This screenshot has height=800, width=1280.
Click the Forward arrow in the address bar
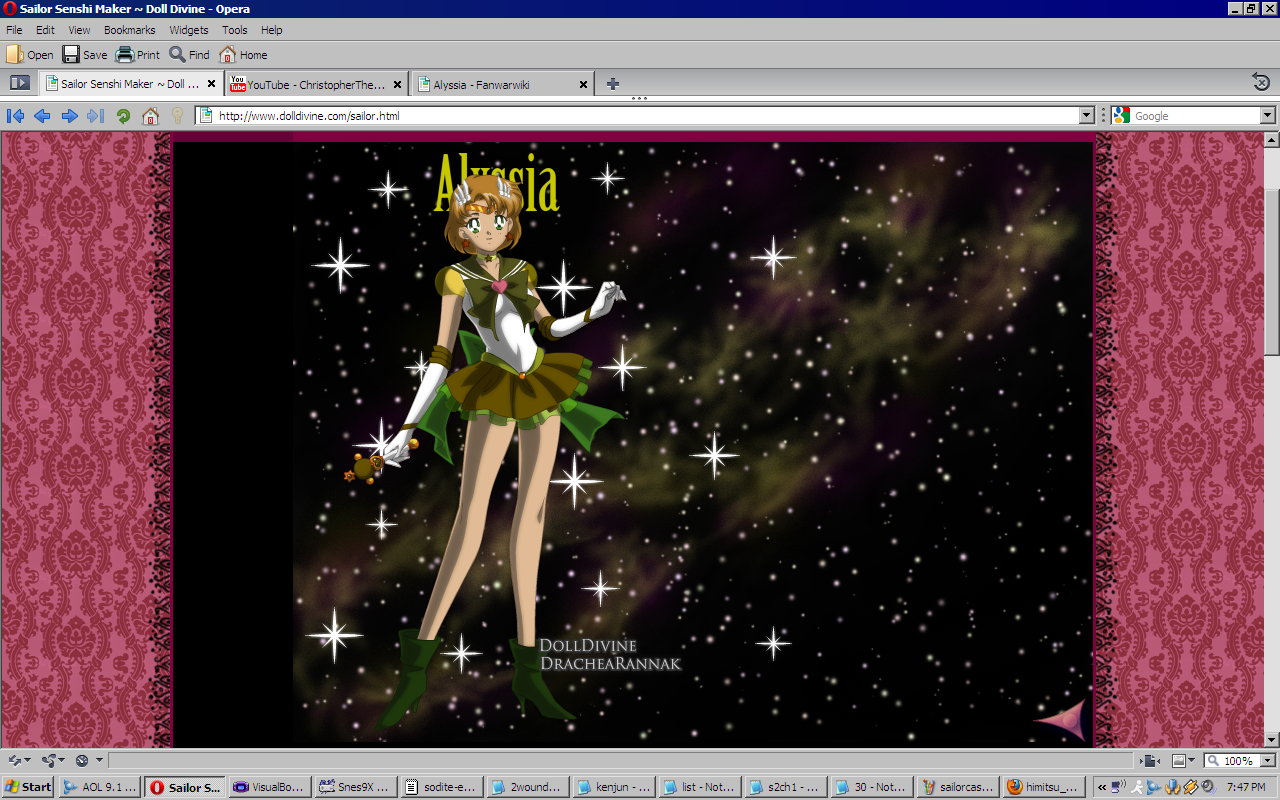[x=69, y=116]
